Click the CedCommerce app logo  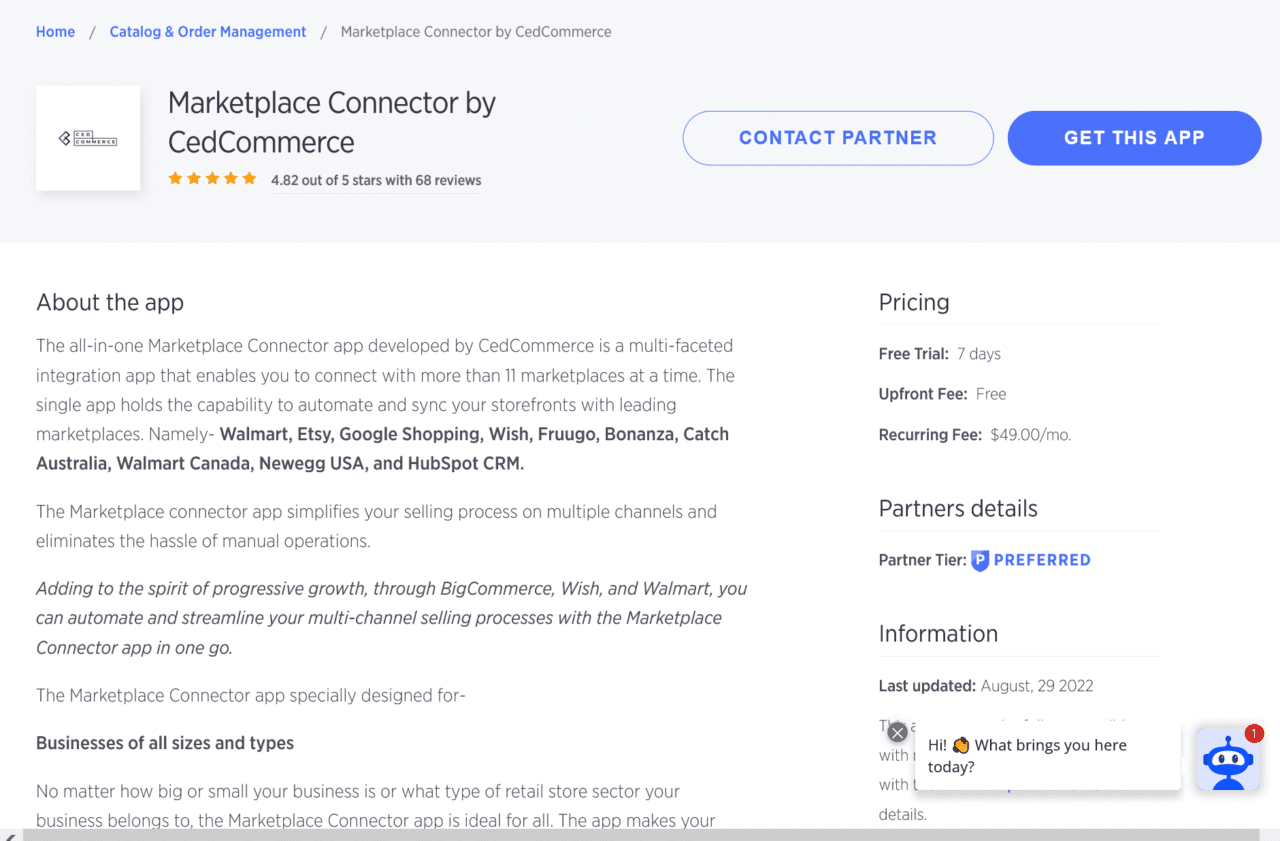(x=87, y=137)
